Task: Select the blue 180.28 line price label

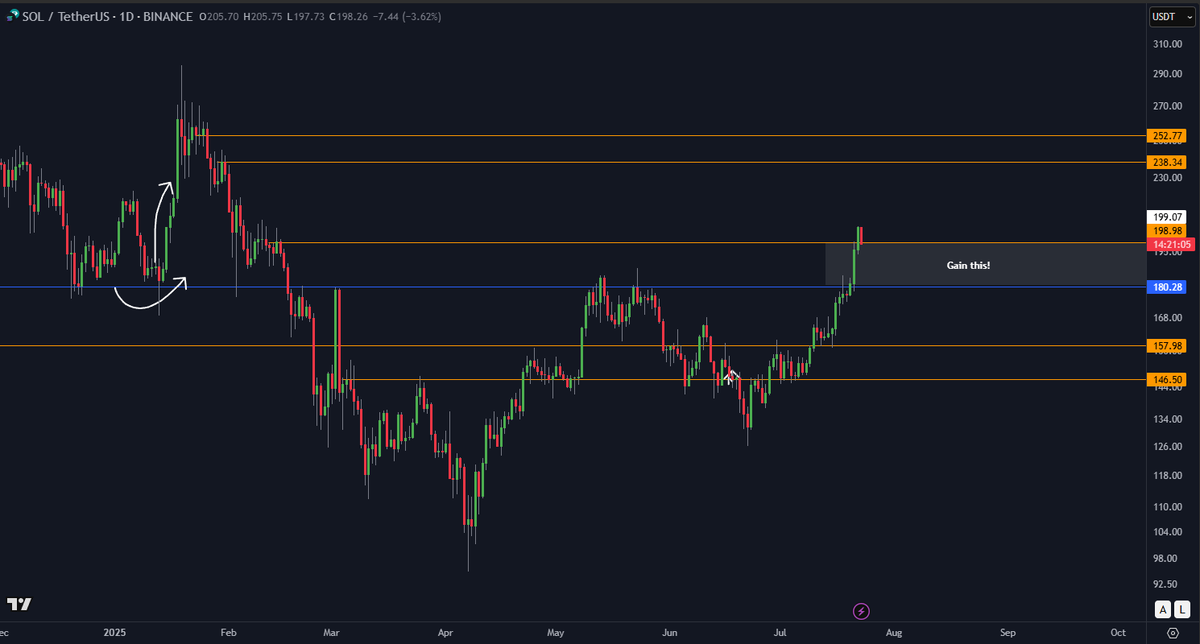Action: [1167, 288]
